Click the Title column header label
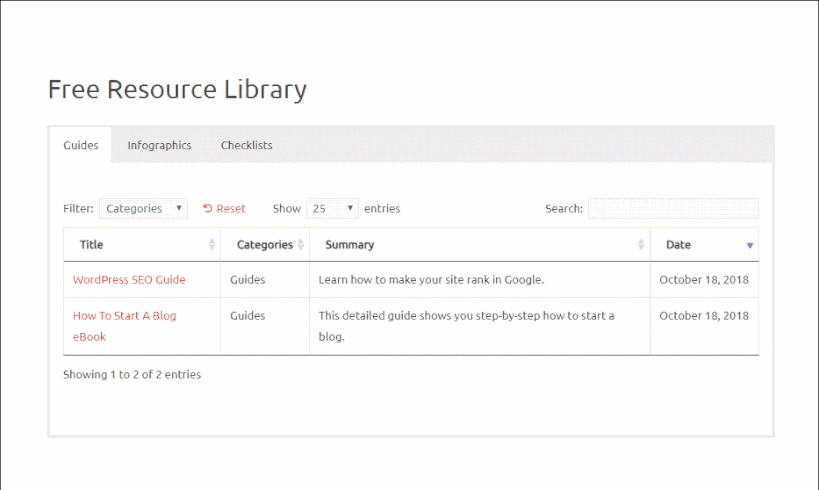Image resolution: width=819 pixels, height=490 pixels. click(x=91, y=244)
